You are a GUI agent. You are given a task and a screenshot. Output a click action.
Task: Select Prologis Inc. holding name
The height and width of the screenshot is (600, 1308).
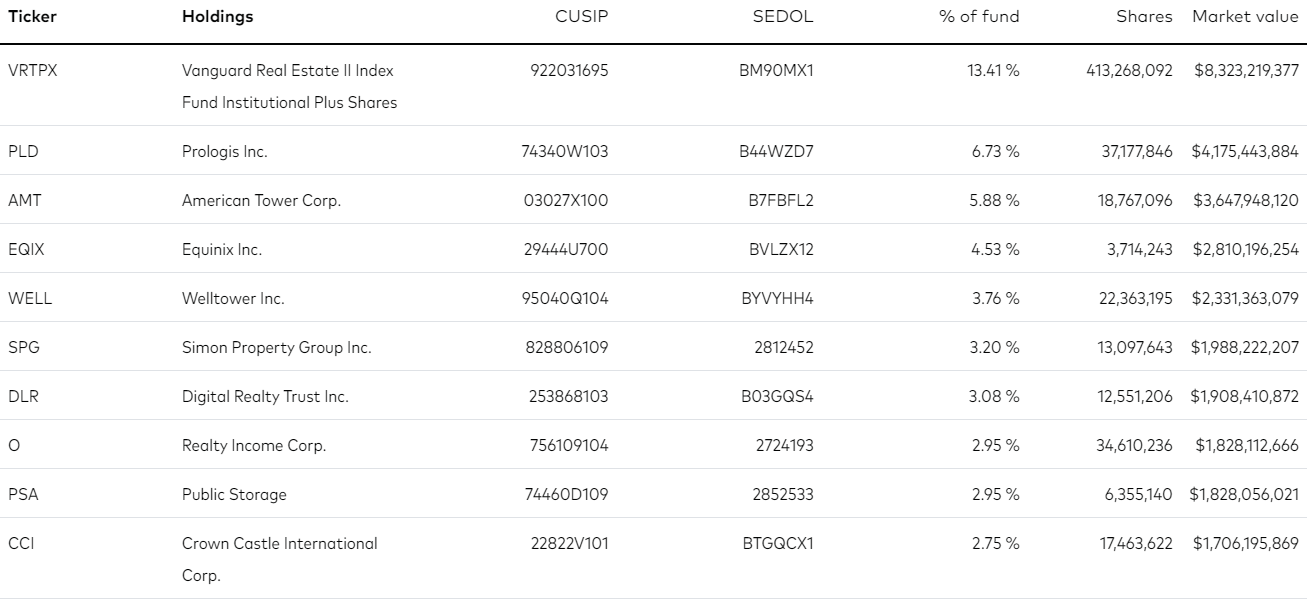pyautogui.click(x=224, y=152)
